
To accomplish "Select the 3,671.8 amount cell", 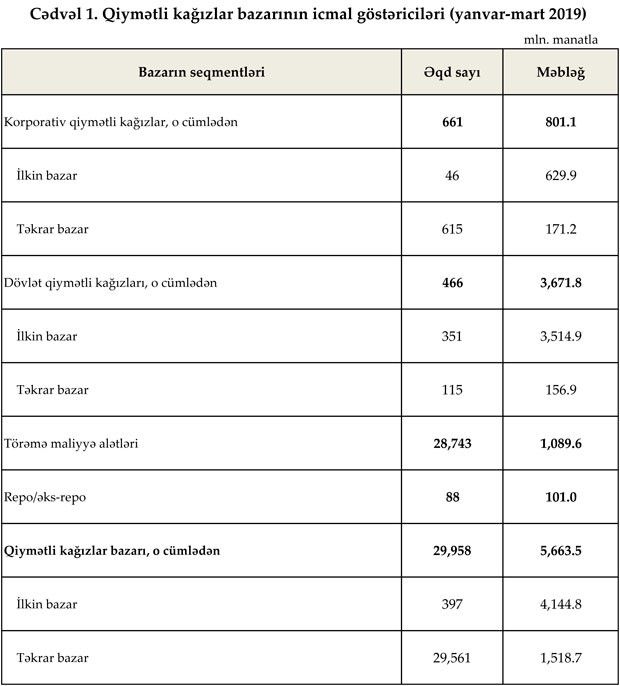I will (560, 283).
